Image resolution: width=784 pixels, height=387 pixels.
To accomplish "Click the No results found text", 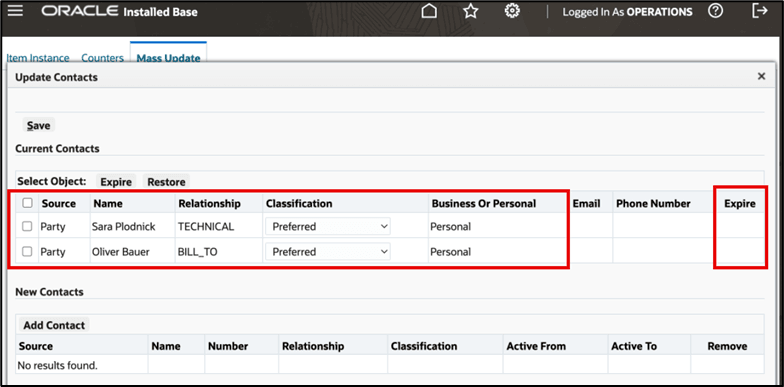I will point(58,366).
